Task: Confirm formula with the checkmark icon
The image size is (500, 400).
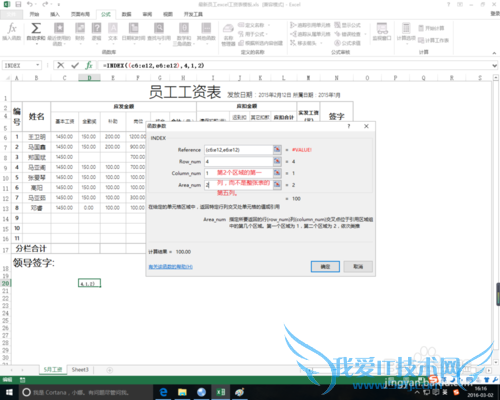Action: click(75, 65)
